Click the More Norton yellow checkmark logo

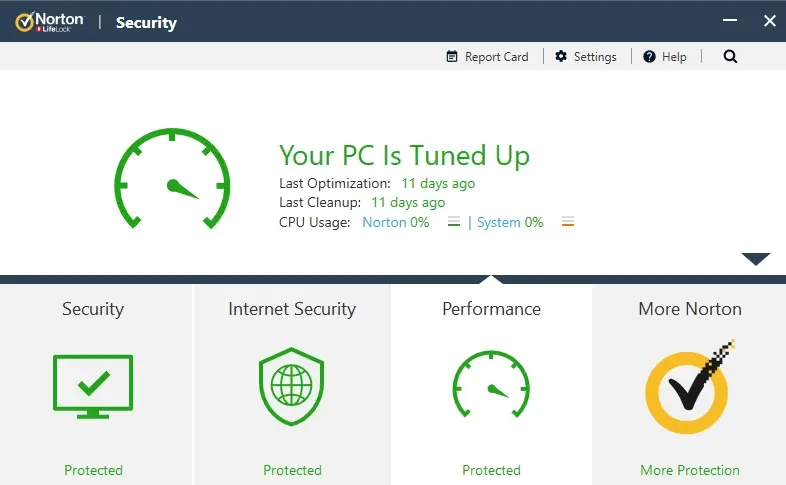click(x=689, y=387)
